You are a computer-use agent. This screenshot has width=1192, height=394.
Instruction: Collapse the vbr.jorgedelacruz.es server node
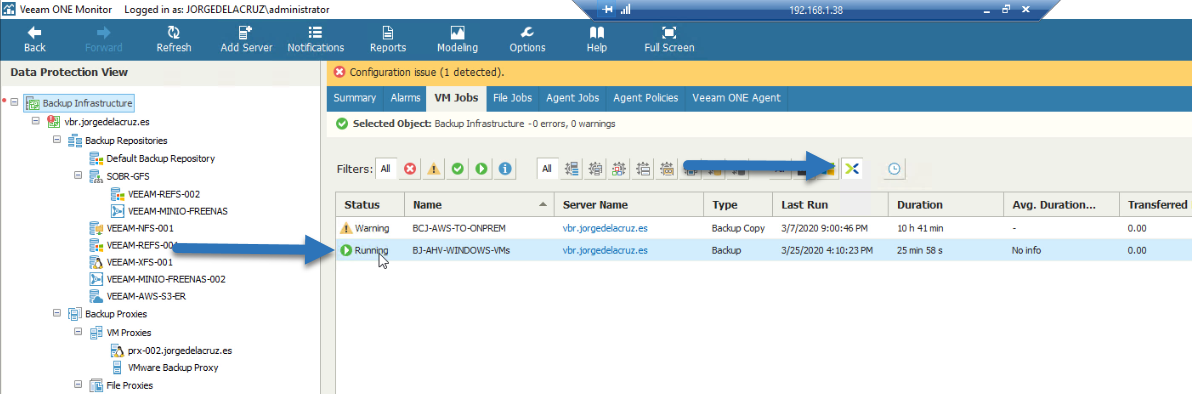tap(36, 121)
